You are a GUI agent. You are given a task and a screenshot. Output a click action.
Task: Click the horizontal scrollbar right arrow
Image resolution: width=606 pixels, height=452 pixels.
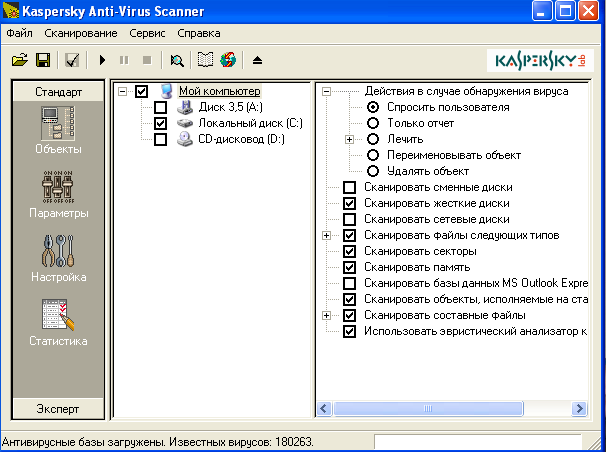point(579,409)
